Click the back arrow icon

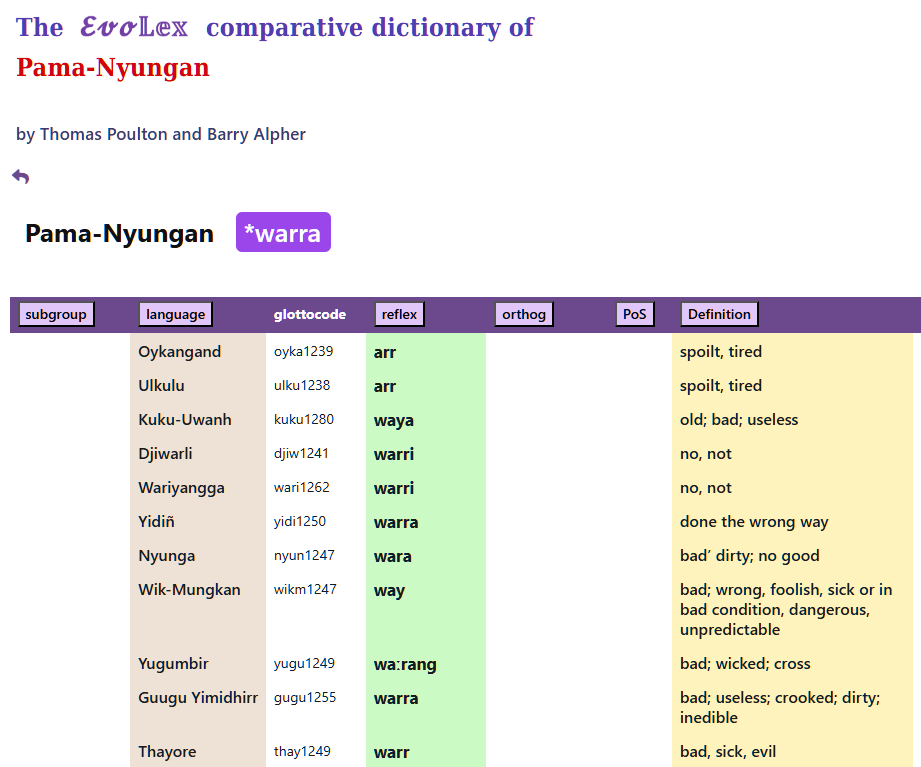pos(21,176)
